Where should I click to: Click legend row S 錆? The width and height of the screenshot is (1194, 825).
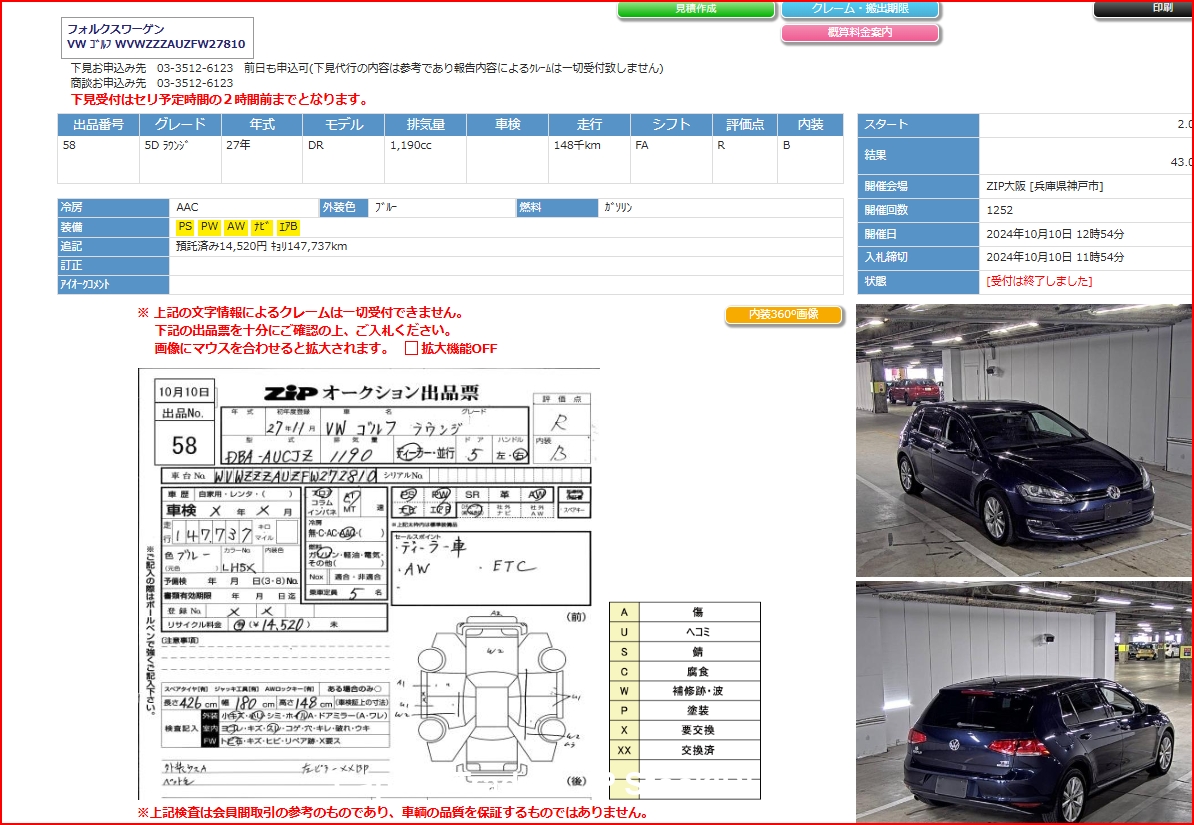coord(685,652)
